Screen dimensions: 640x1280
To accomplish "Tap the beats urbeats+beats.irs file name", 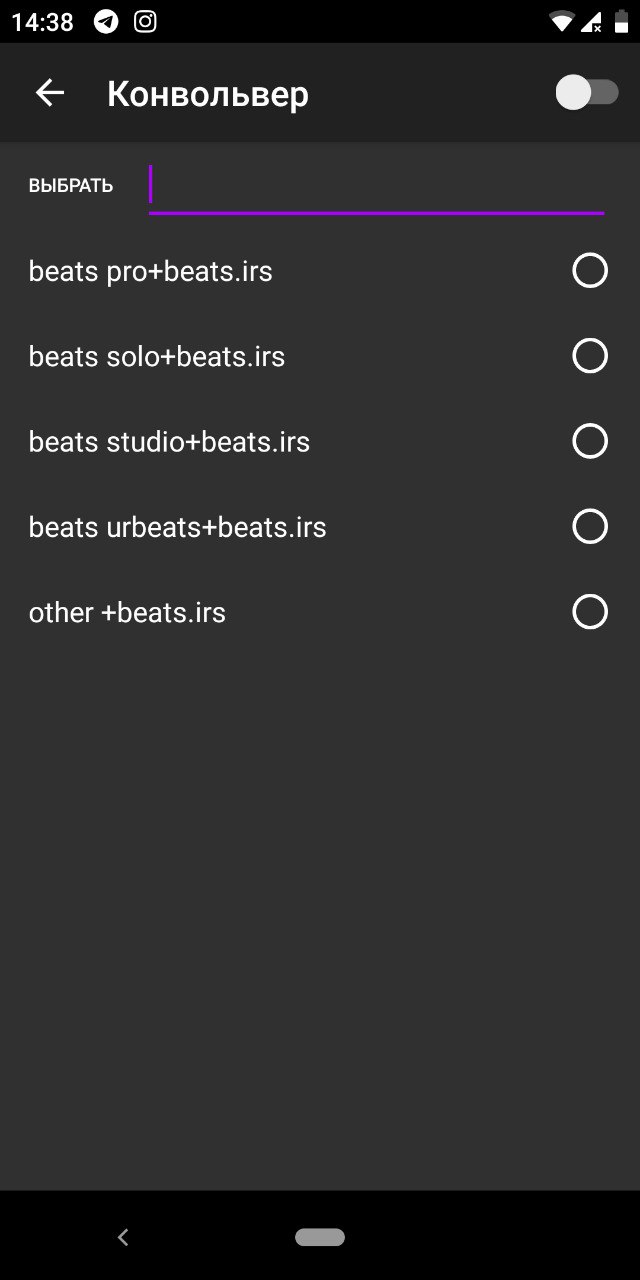I will tap(177, 527).
